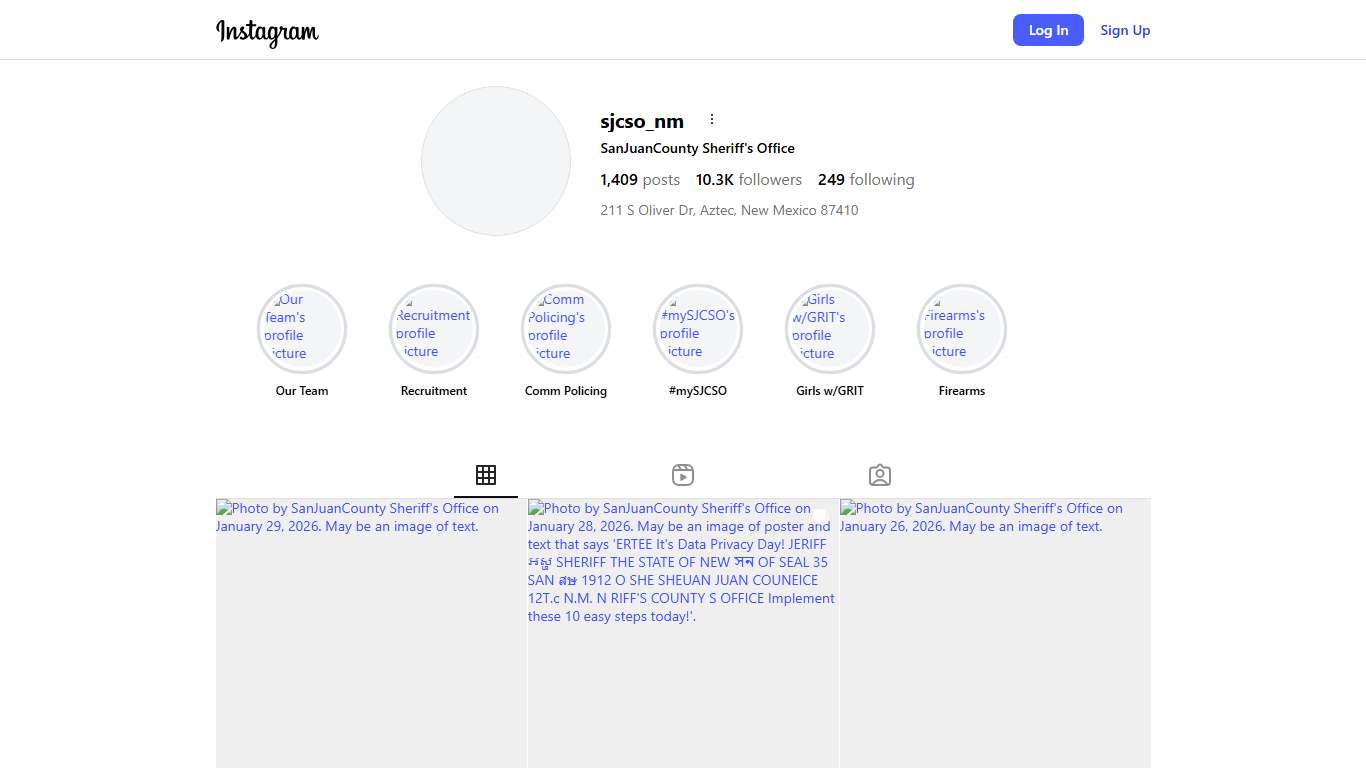View the Girls w/GRIT highlight
The image size is (1366, 768).
pos(830,329)
